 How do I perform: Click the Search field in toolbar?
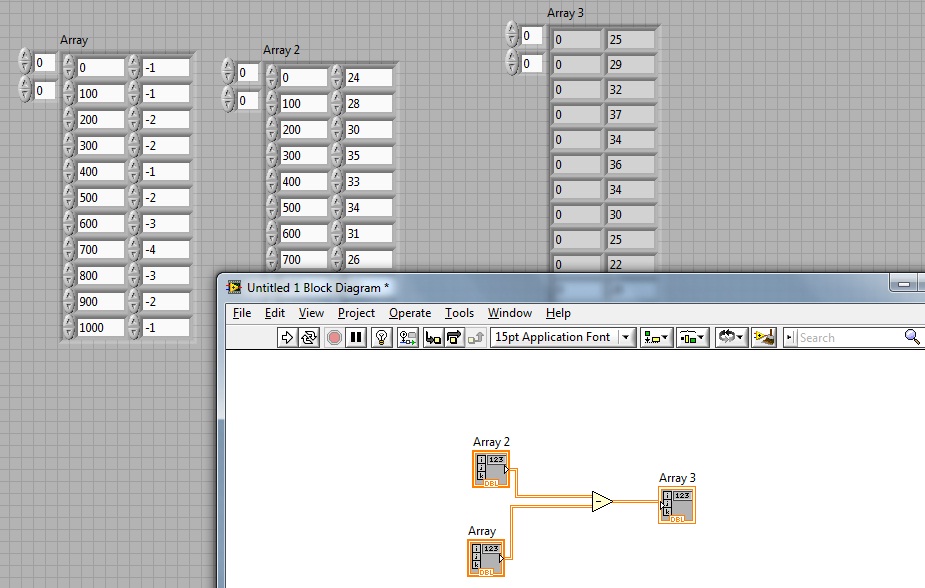[849, 338]
